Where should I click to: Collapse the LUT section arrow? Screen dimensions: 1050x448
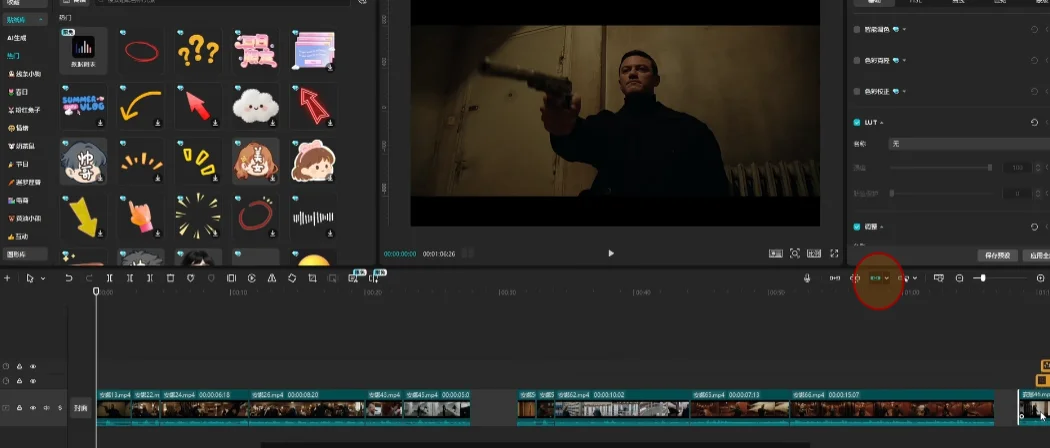(x=881, y=123)
